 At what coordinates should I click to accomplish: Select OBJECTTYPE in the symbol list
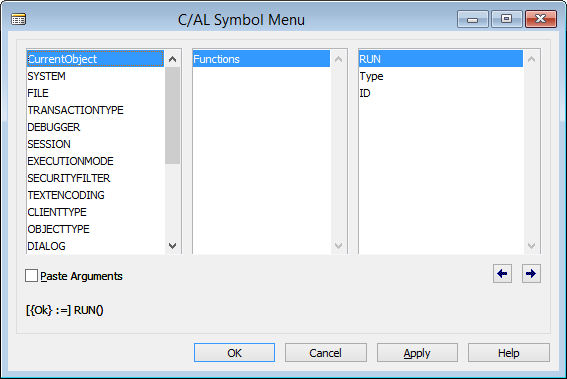95,229
